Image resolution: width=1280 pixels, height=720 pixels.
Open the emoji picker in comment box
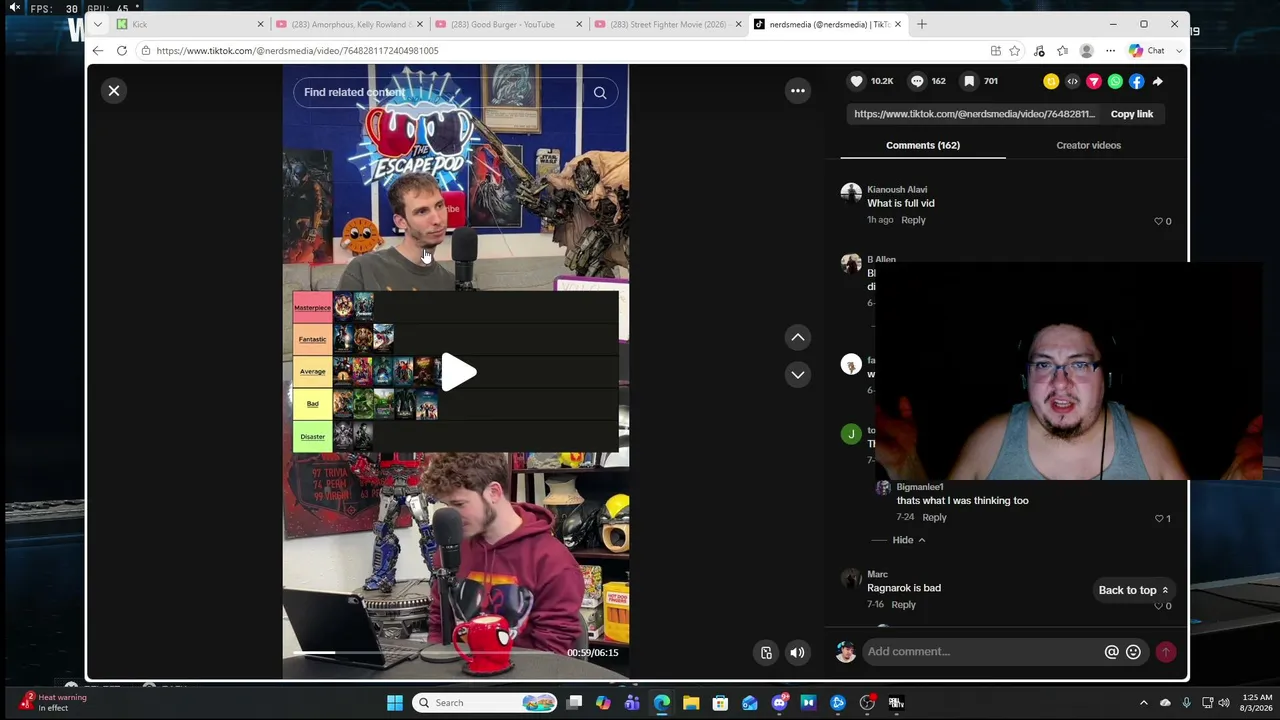click(1133, 652)
